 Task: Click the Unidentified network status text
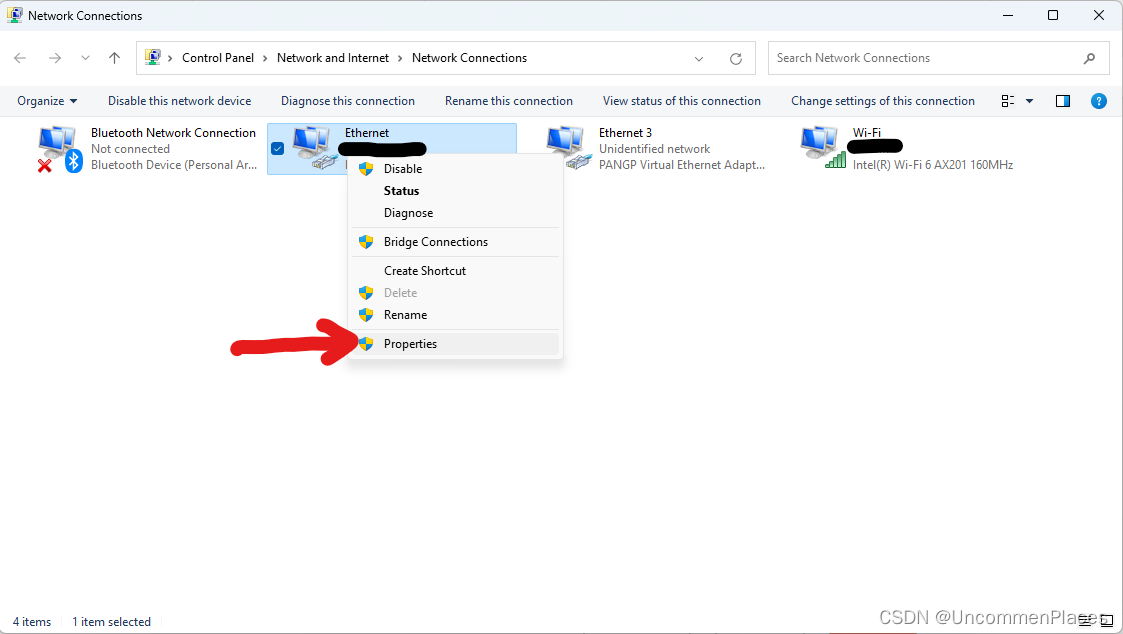click(x=655, y=149)
